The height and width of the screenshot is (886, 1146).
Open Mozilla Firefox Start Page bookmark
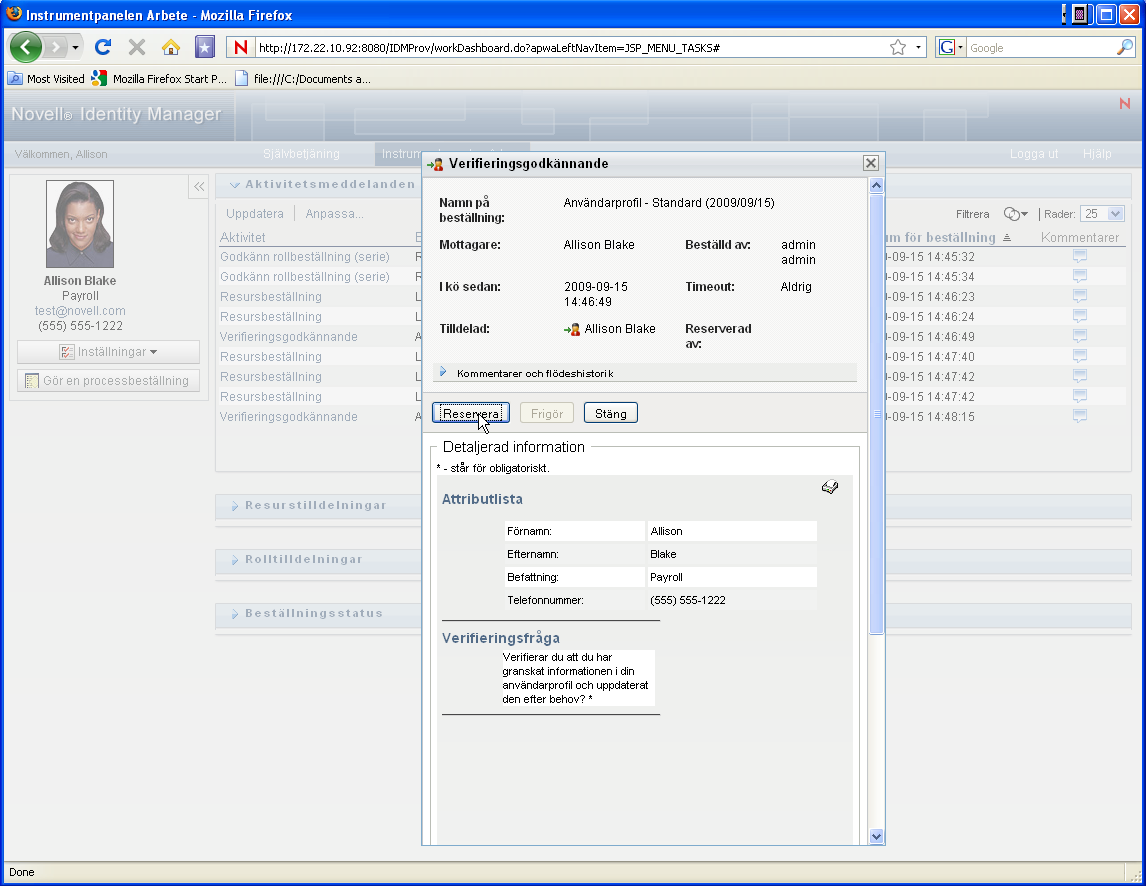pos(160,78)
